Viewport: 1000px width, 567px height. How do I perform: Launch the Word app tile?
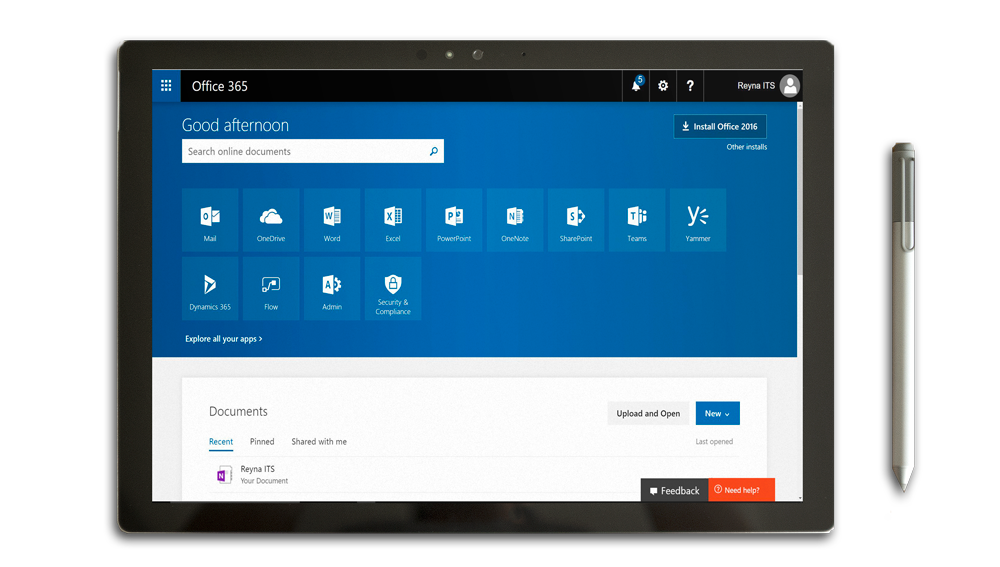332,220
